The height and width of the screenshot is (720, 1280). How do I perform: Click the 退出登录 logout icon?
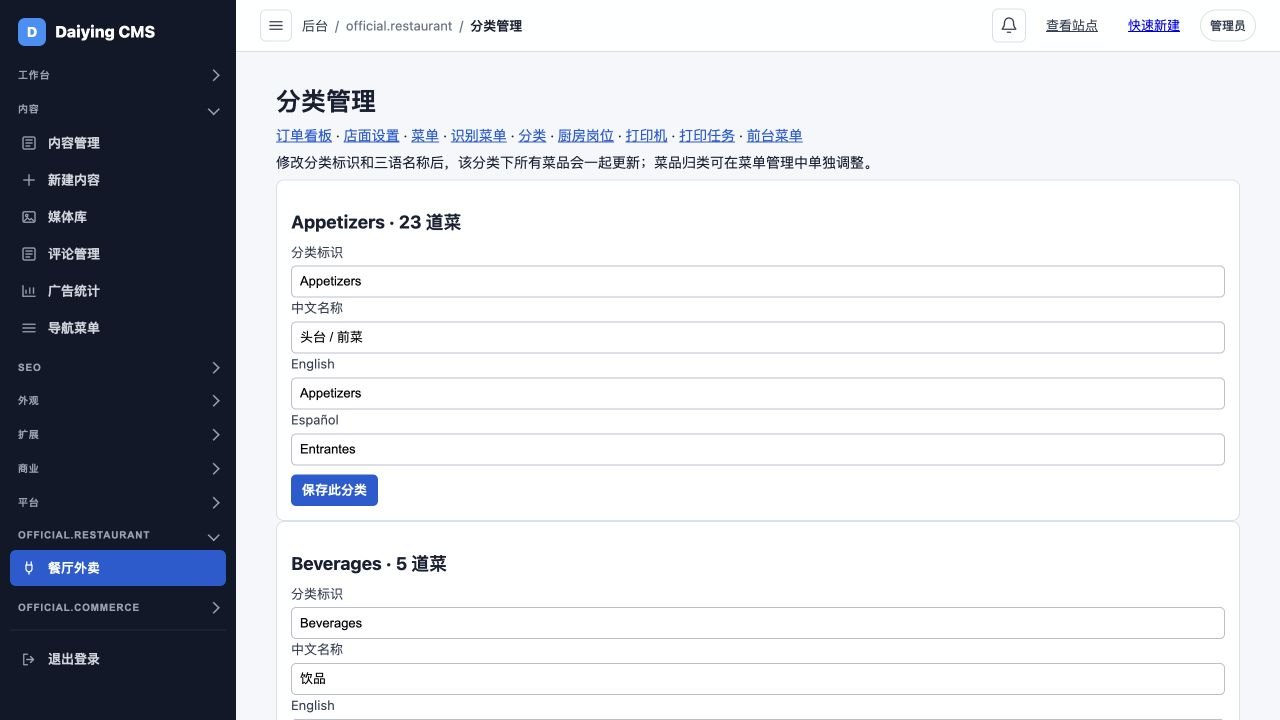click(x=29, y=659)
